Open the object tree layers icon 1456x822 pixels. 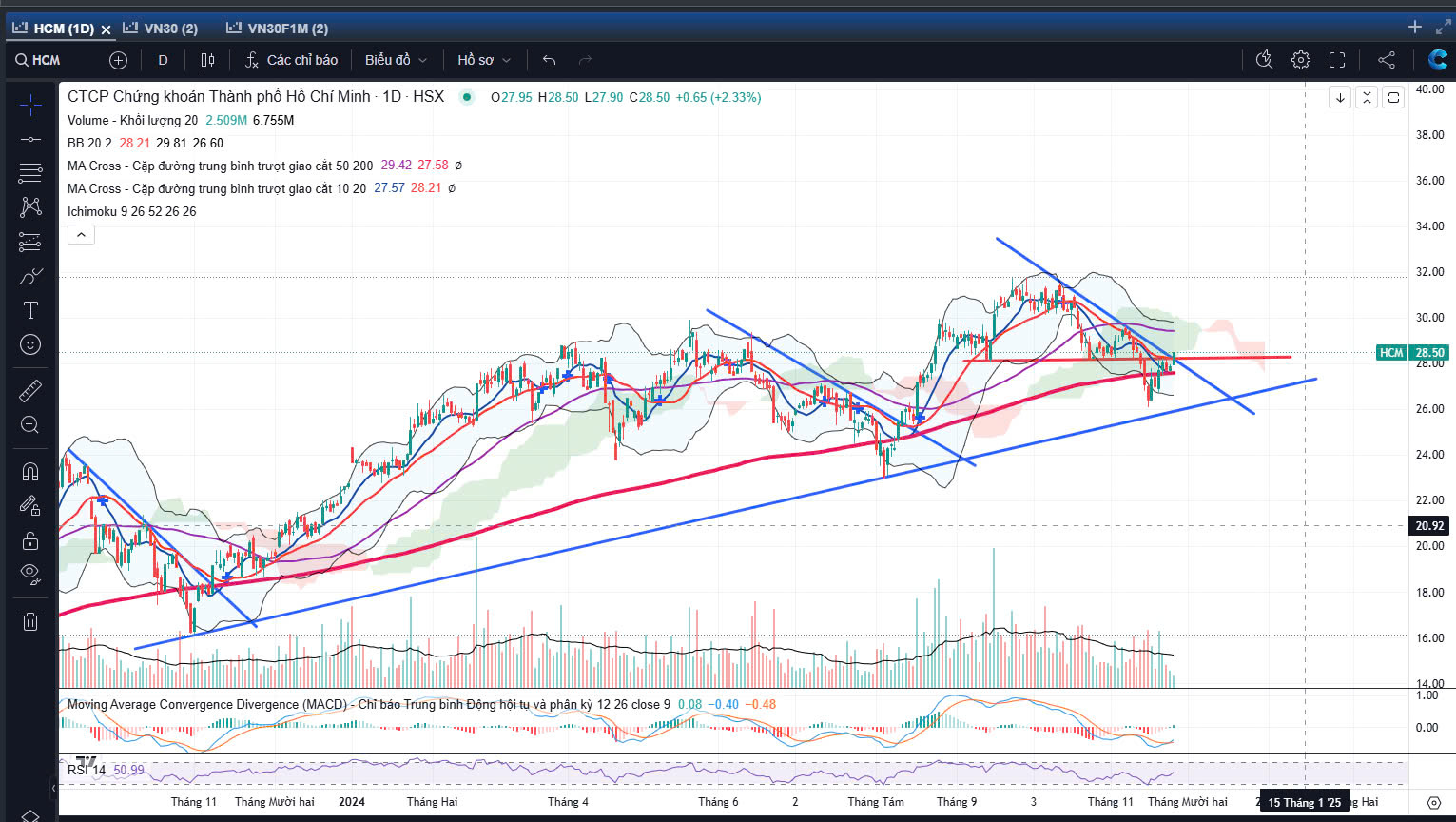pyautogui.click(x=30, y=815)
